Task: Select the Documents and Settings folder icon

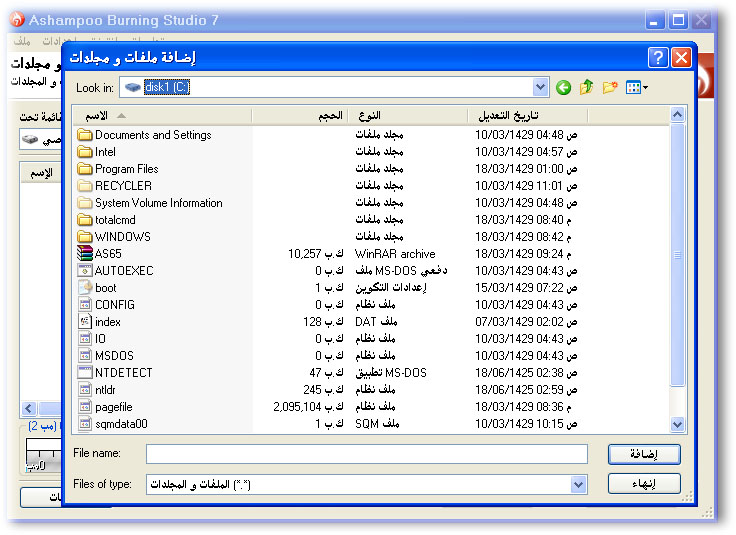Action: (x=84, y=135)
